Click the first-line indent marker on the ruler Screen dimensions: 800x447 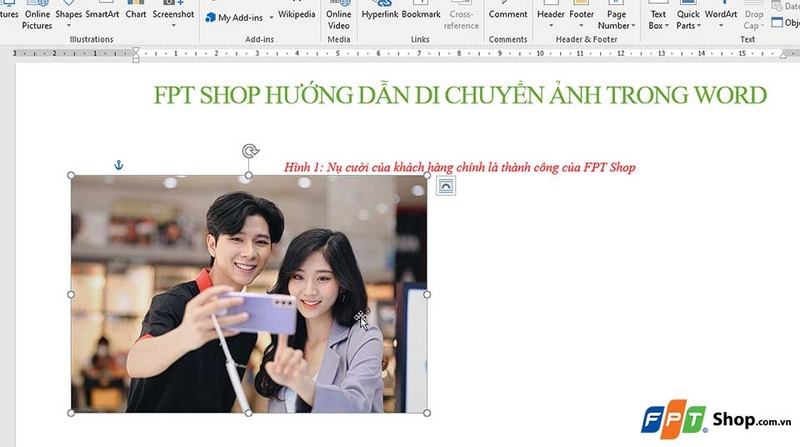tap(136, 50)
